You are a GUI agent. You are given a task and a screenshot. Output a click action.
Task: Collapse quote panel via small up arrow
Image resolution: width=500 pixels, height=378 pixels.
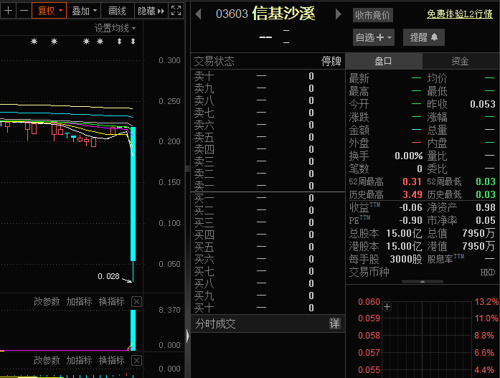tap(422, 282)
